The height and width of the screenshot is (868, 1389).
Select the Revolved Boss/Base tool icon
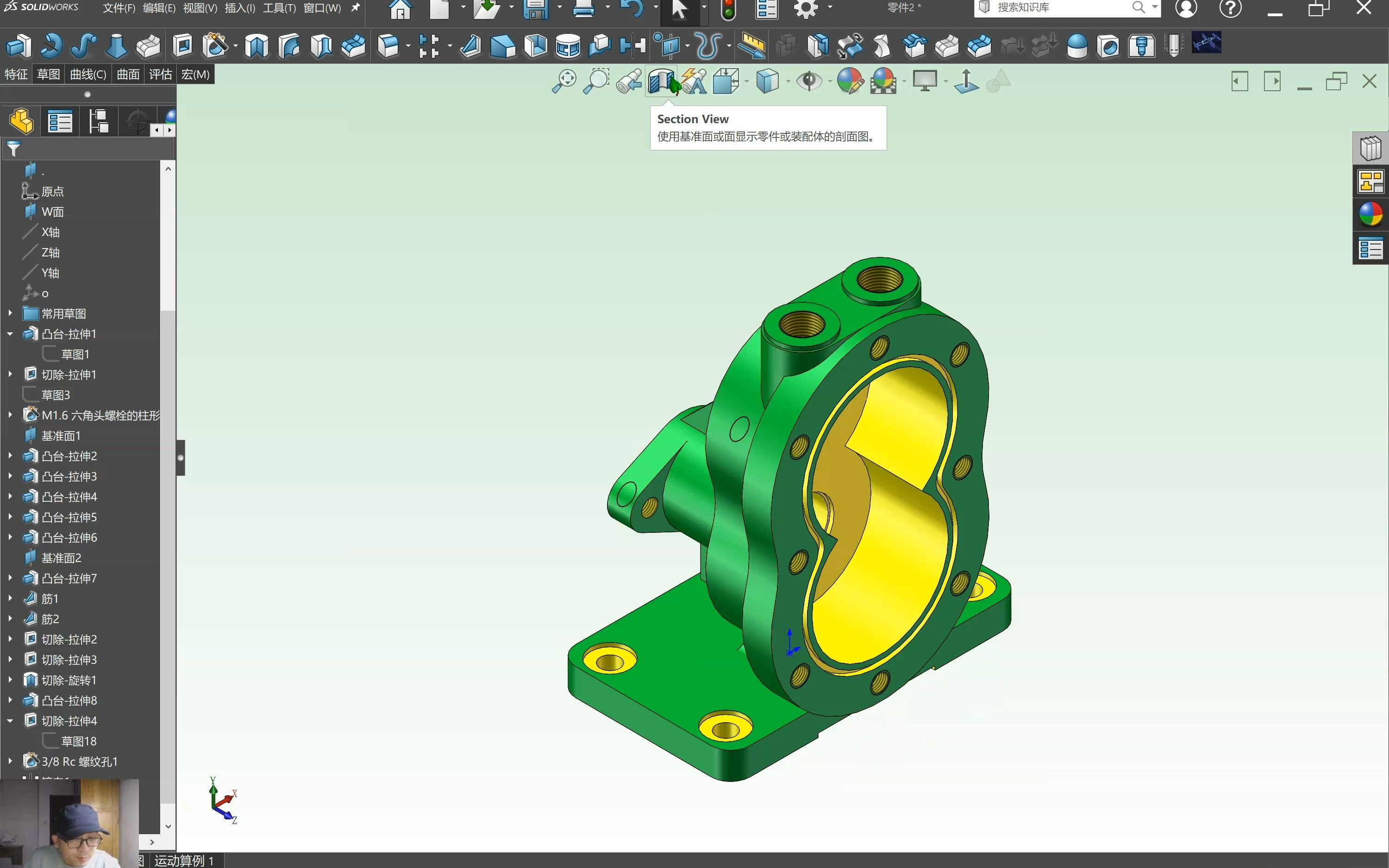(x=51, y=46)
